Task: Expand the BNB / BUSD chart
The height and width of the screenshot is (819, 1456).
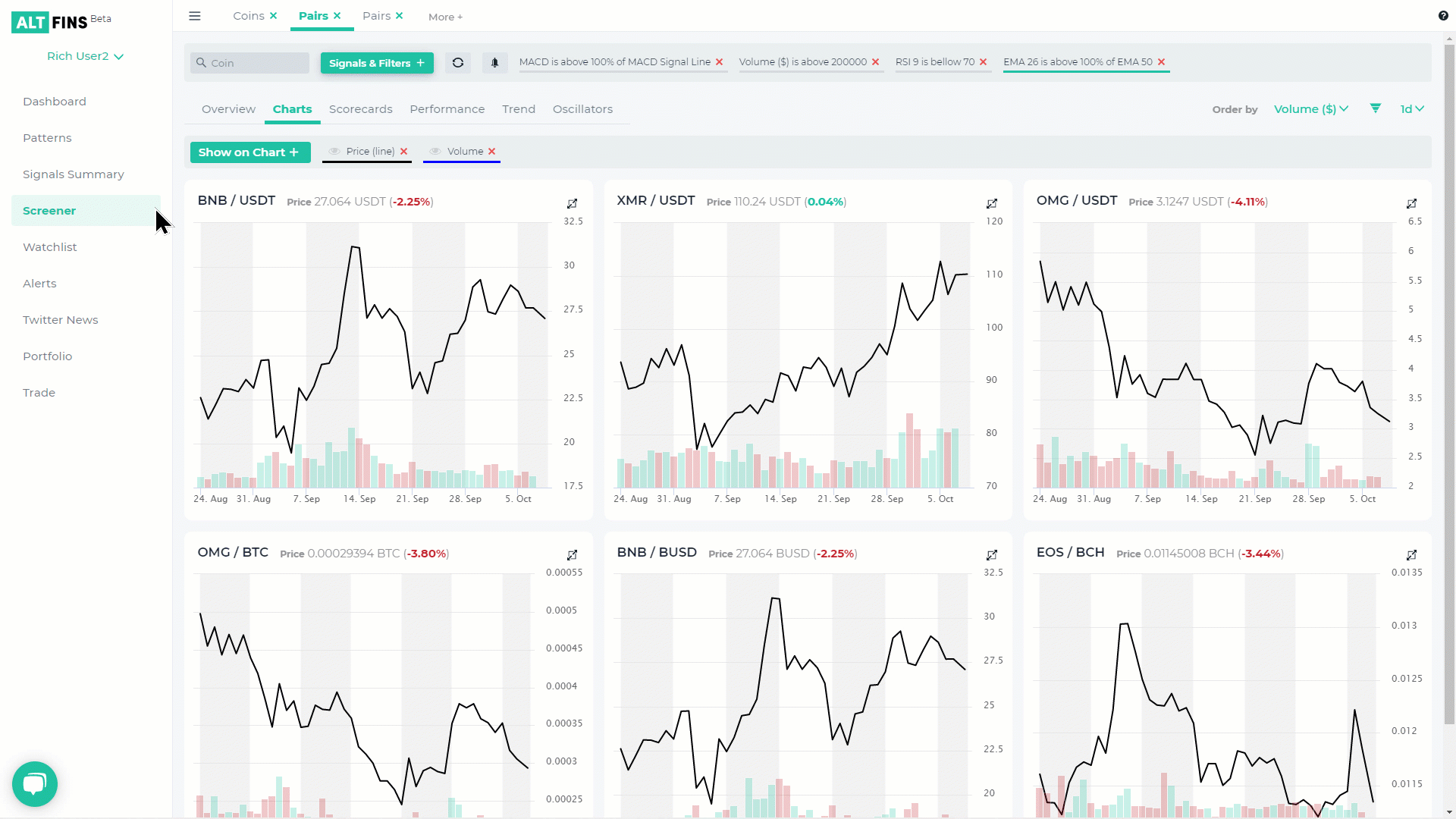Action: click(992, 555)
